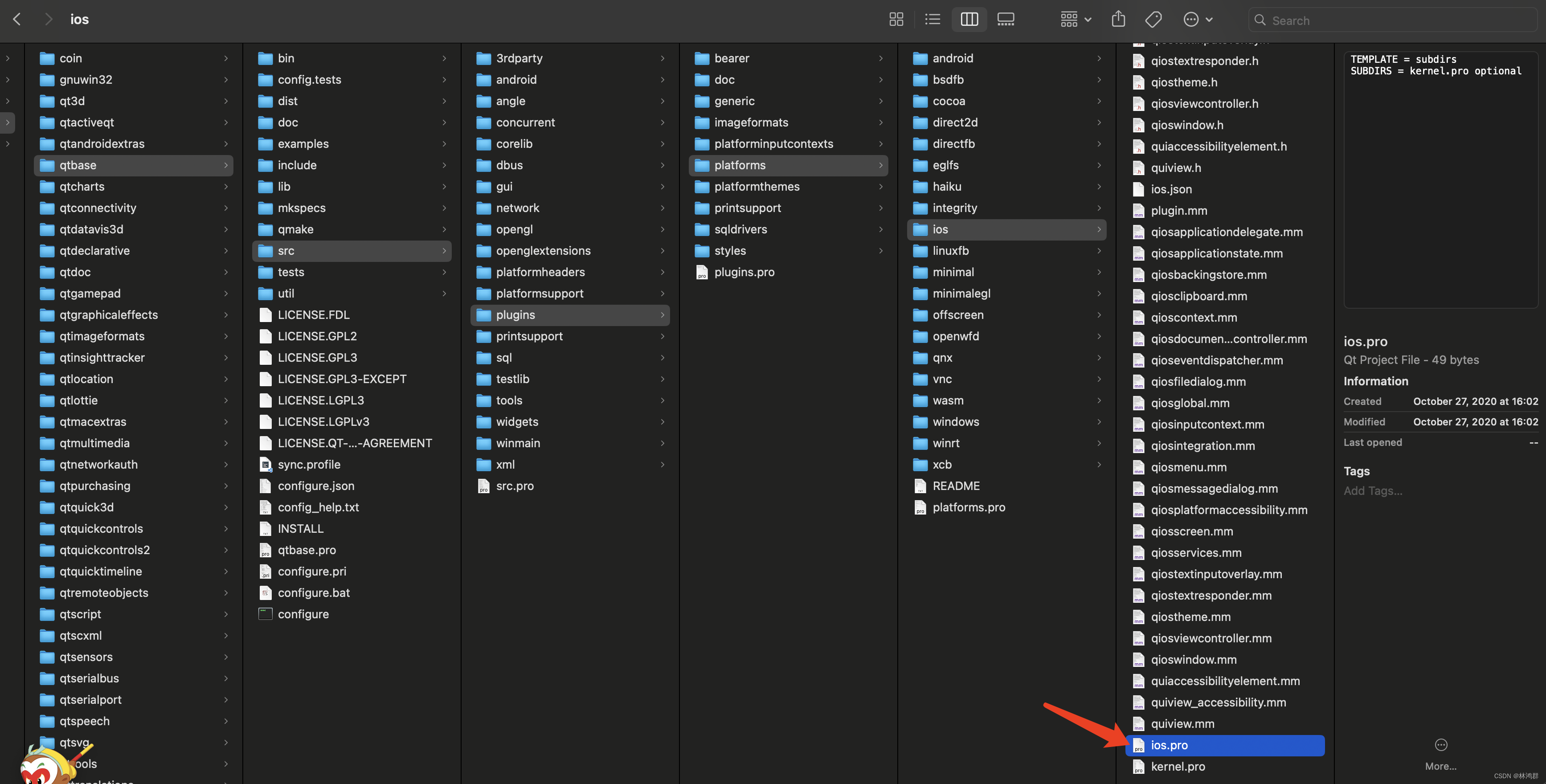Viewport: 1546px width, 784px height.
Task: Select the qiosapplicationdelegate.mm file
Action: [x=1224, y=232]
